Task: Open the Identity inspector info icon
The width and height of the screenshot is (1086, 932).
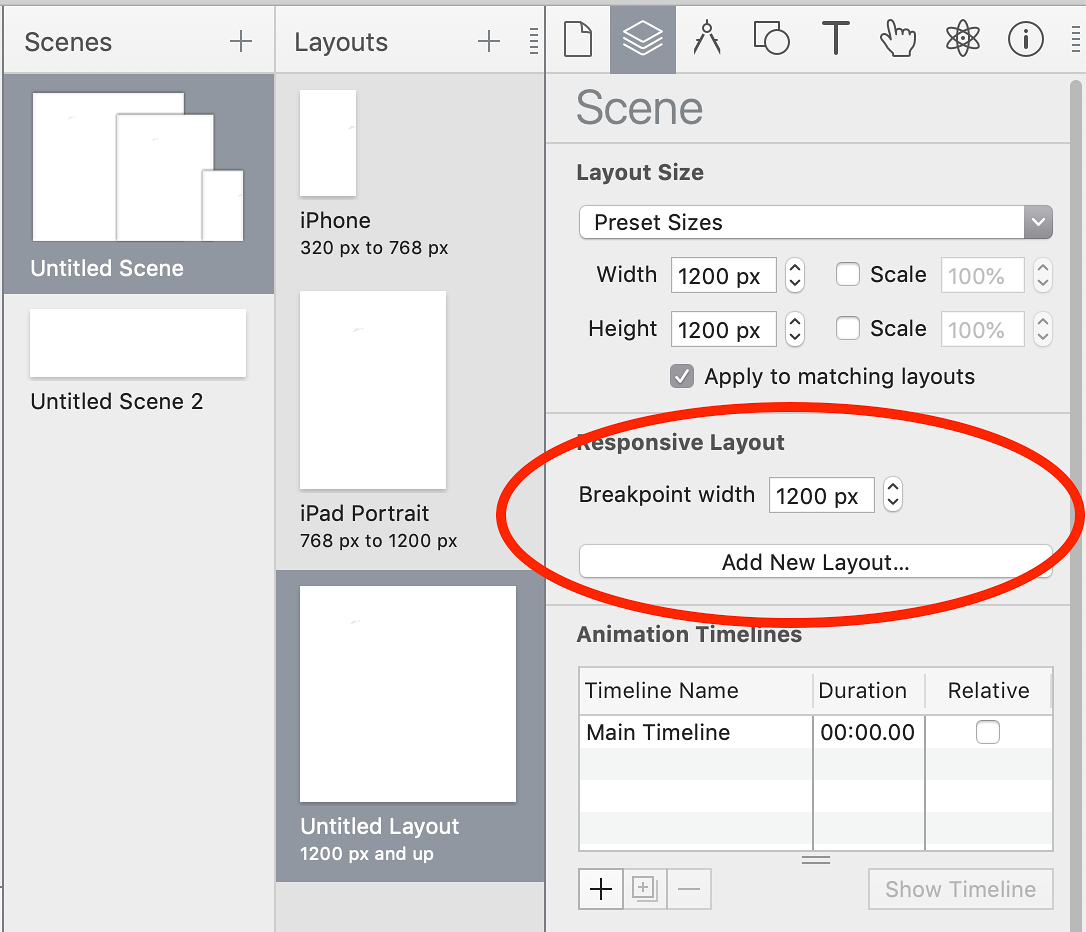Action: [x=1026, y=38]
